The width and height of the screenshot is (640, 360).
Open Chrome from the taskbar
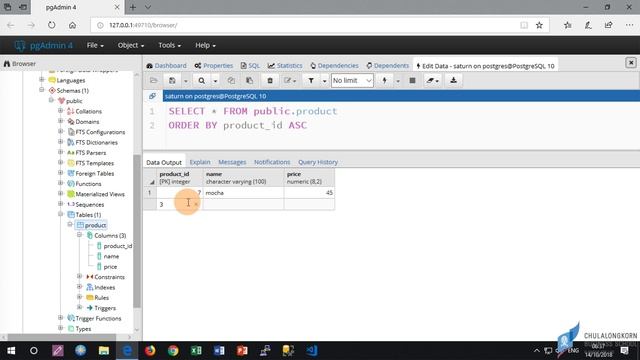[173, 351]
